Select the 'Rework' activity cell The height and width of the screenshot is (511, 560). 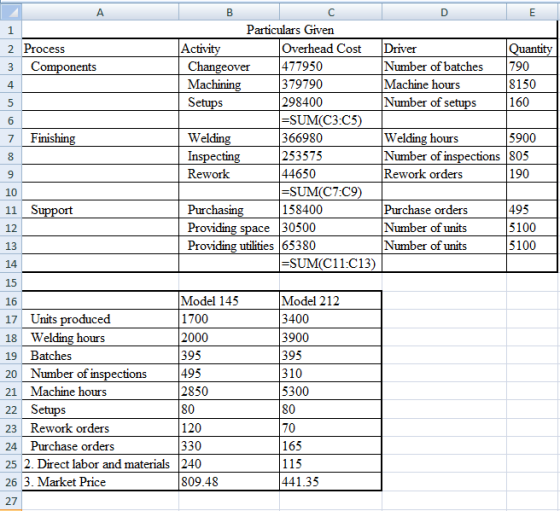[229, 174]
